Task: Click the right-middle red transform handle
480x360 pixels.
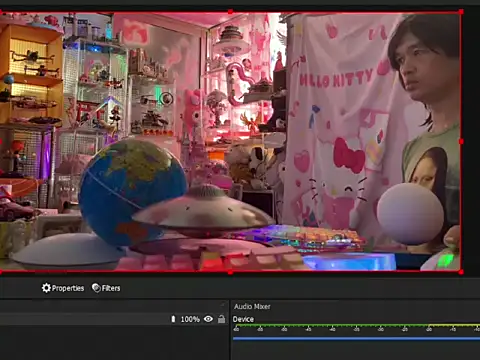Action: tap(461, 142)
